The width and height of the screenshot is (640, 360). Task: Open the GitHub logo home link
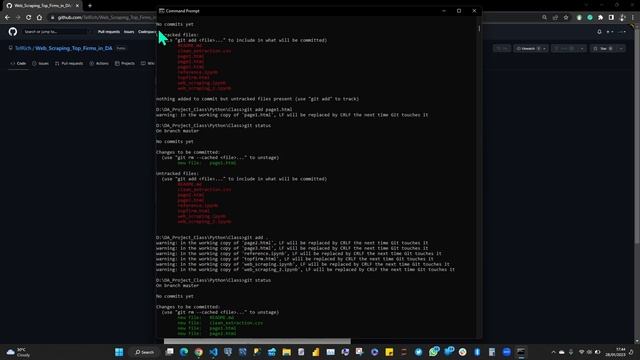(x=13, y=31)
